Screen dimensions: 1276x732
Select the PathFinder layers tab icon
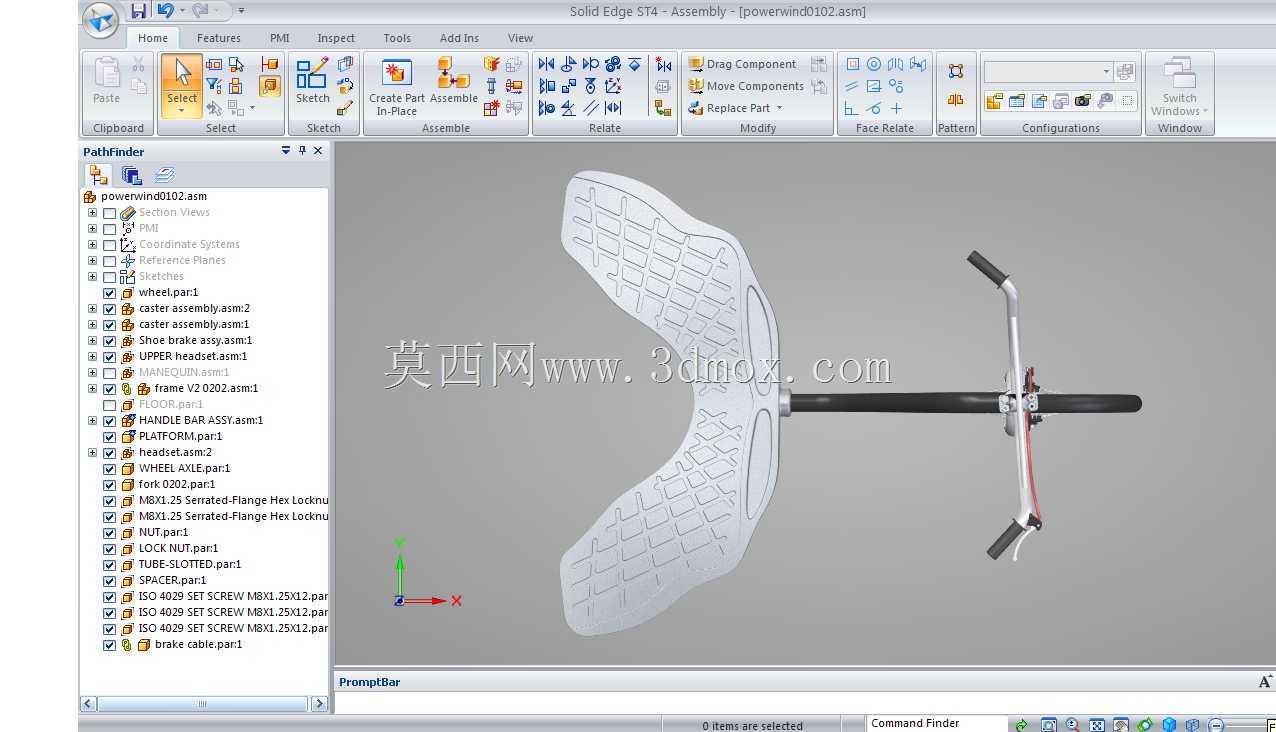point(164,175)
